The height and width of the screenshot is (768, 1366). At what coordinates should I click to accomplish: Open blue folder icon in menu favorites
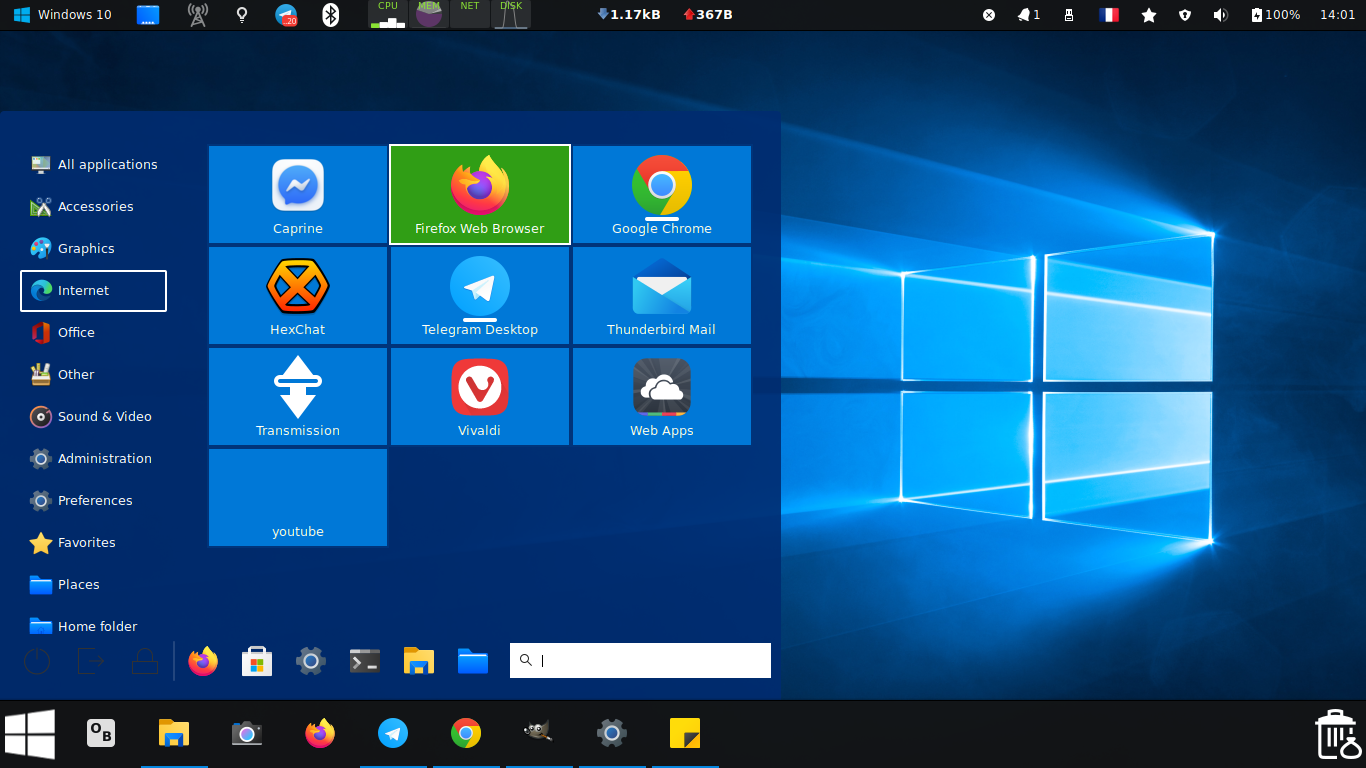coord(473,661)
